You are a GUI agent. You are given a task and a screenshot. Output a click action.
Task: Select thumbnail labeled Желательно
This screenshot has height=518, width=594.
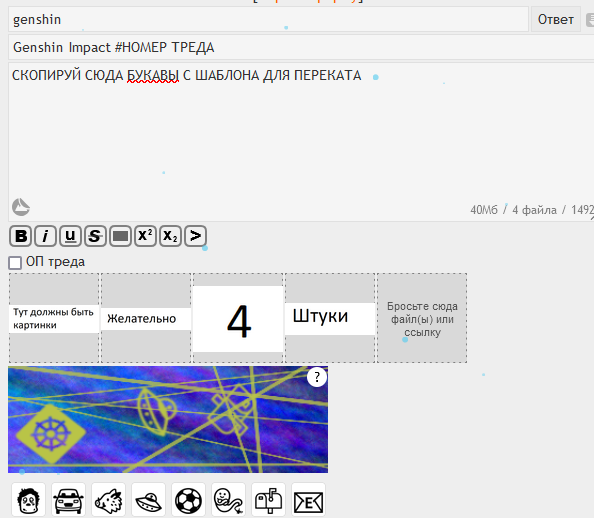tap(146, 318)
